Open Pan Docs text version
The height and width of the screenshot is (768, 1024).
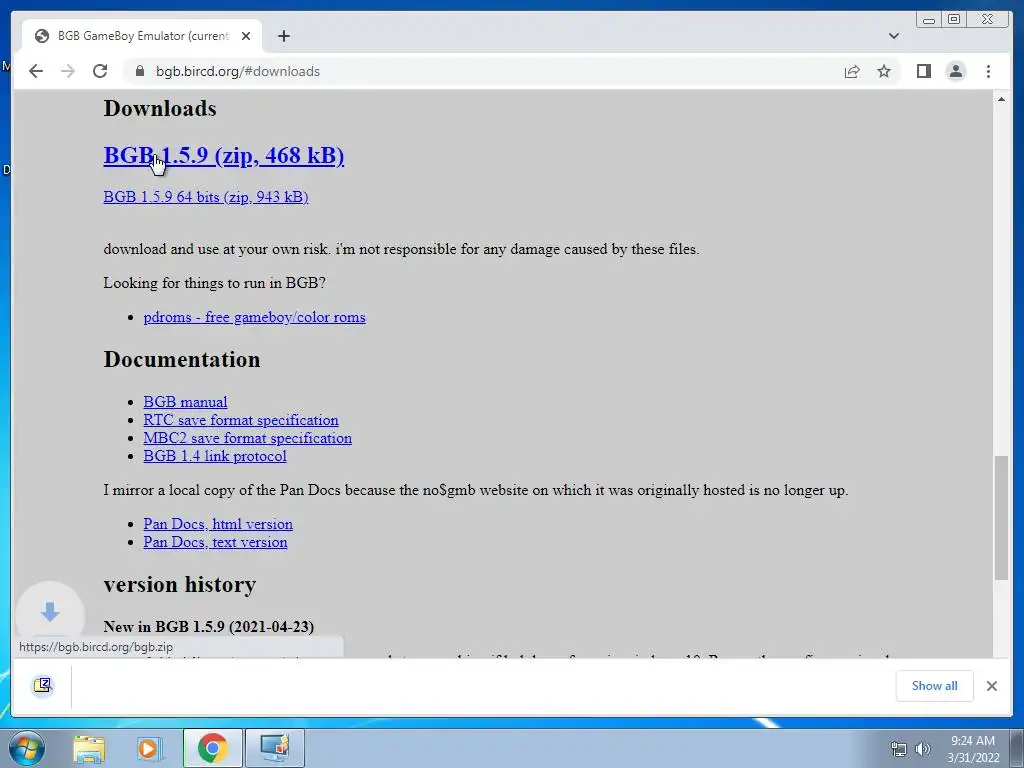(216, 542)
